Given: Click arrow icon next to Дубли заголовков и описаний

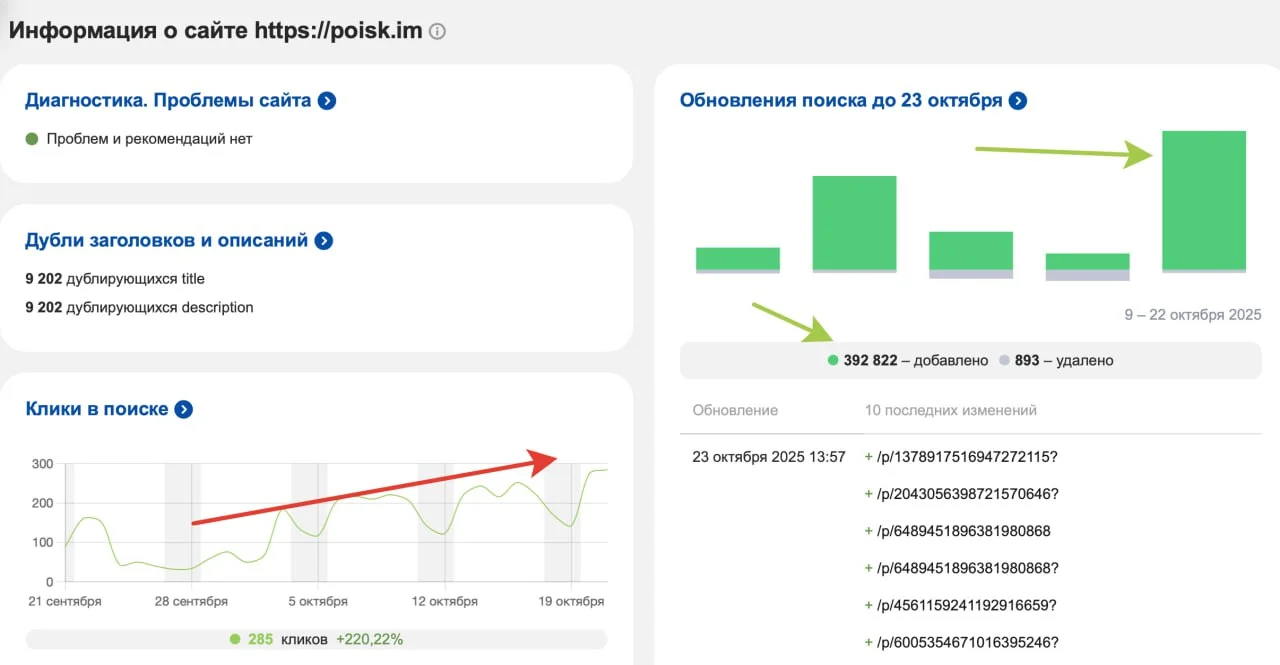Looking at the screenshot, I should [324, 241].
